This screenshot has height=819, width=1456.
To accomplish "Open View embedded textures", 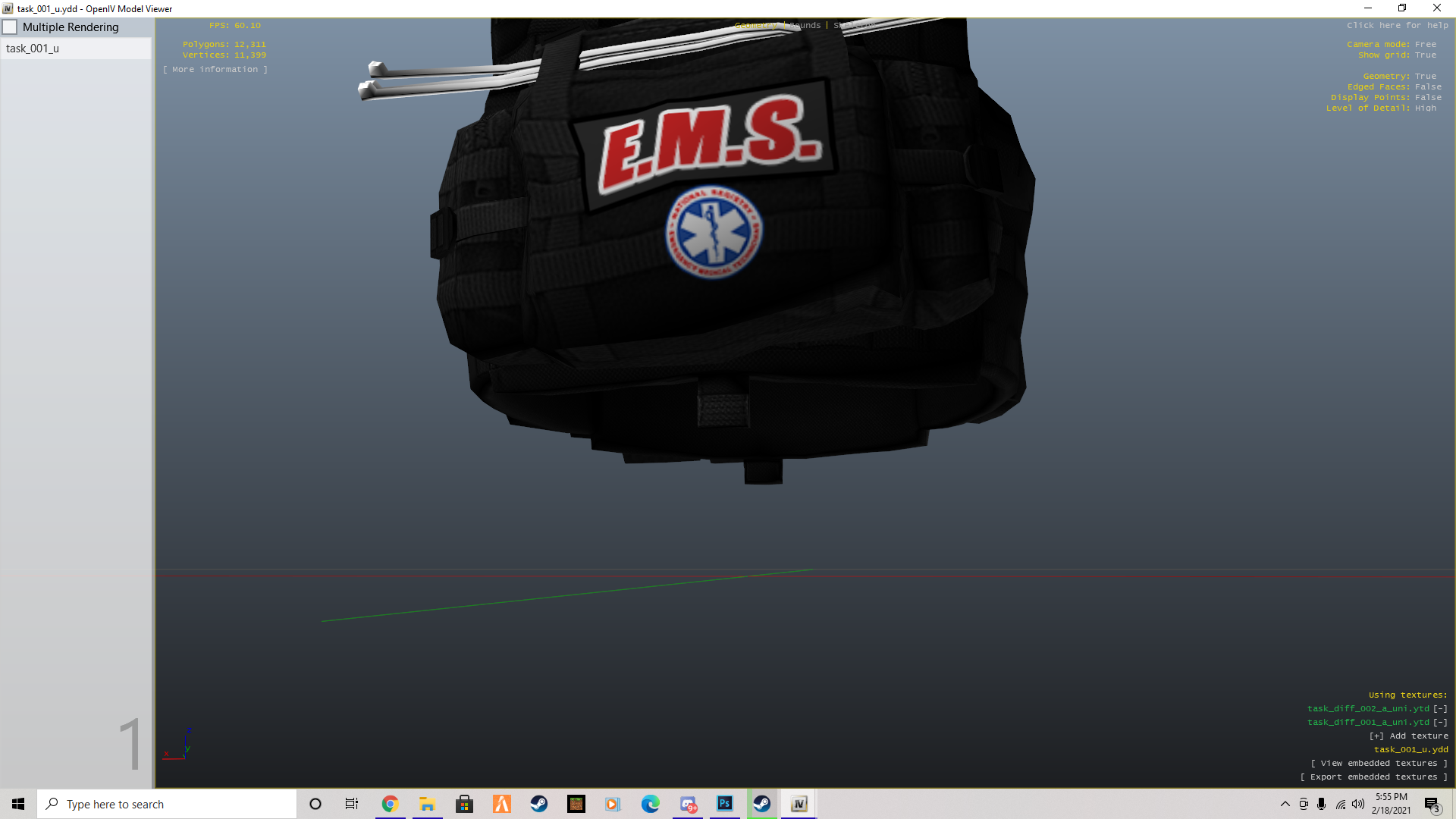I will 1379,763.
